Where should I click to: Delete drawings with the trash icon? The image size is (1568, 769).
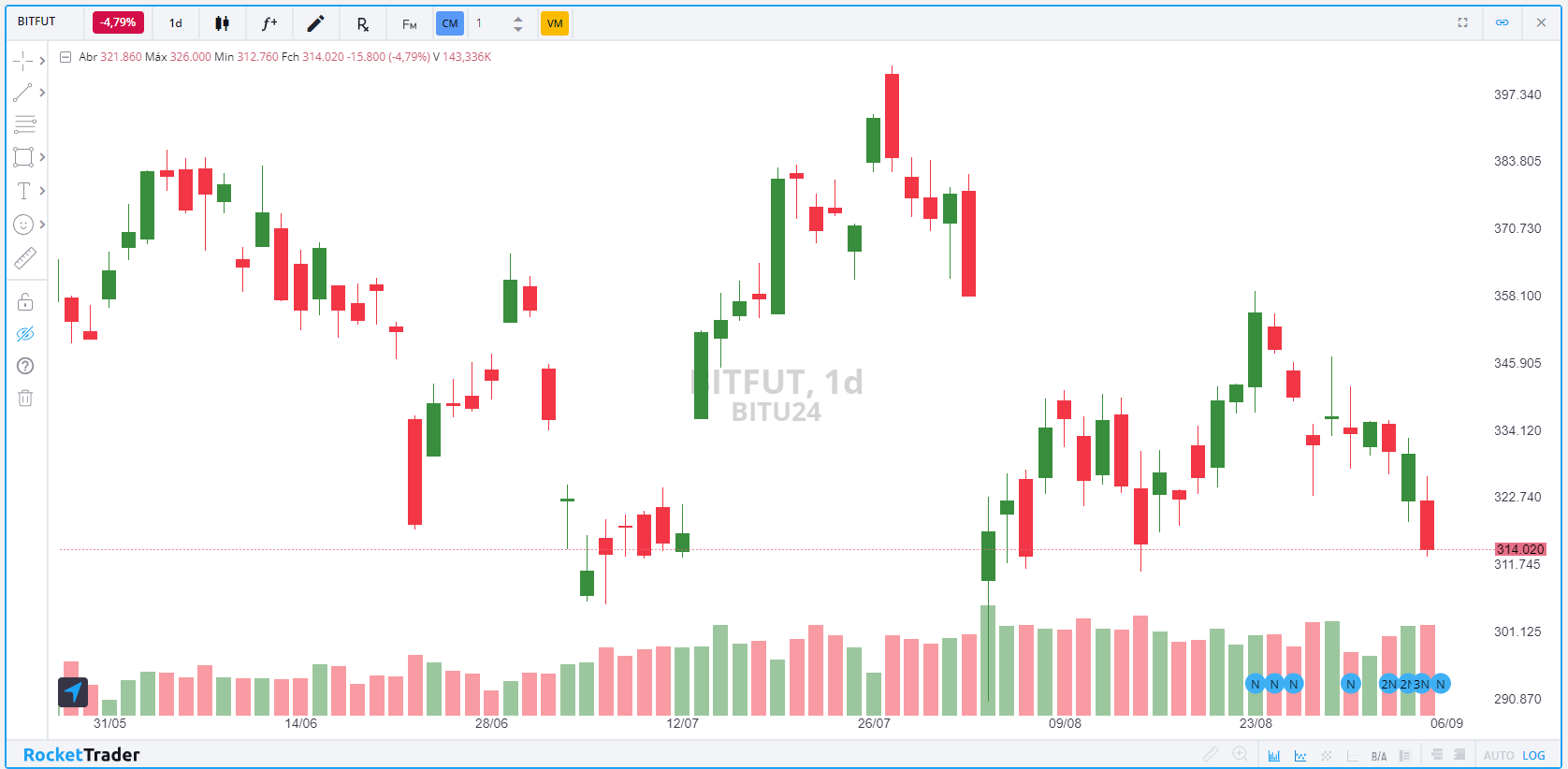click(25, 399)
